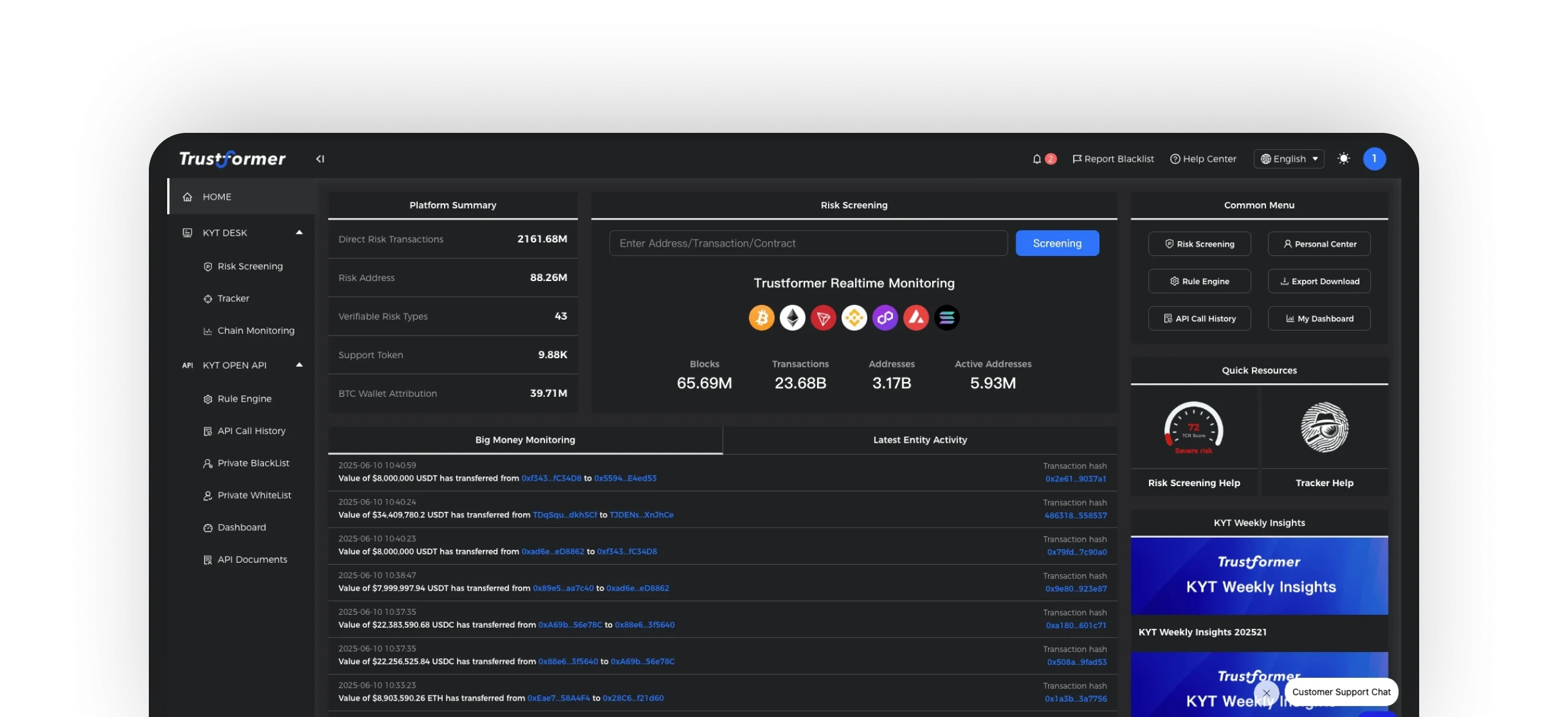Open sender address 0xf343...fC34D8 in first row

[x=551, y=478]
